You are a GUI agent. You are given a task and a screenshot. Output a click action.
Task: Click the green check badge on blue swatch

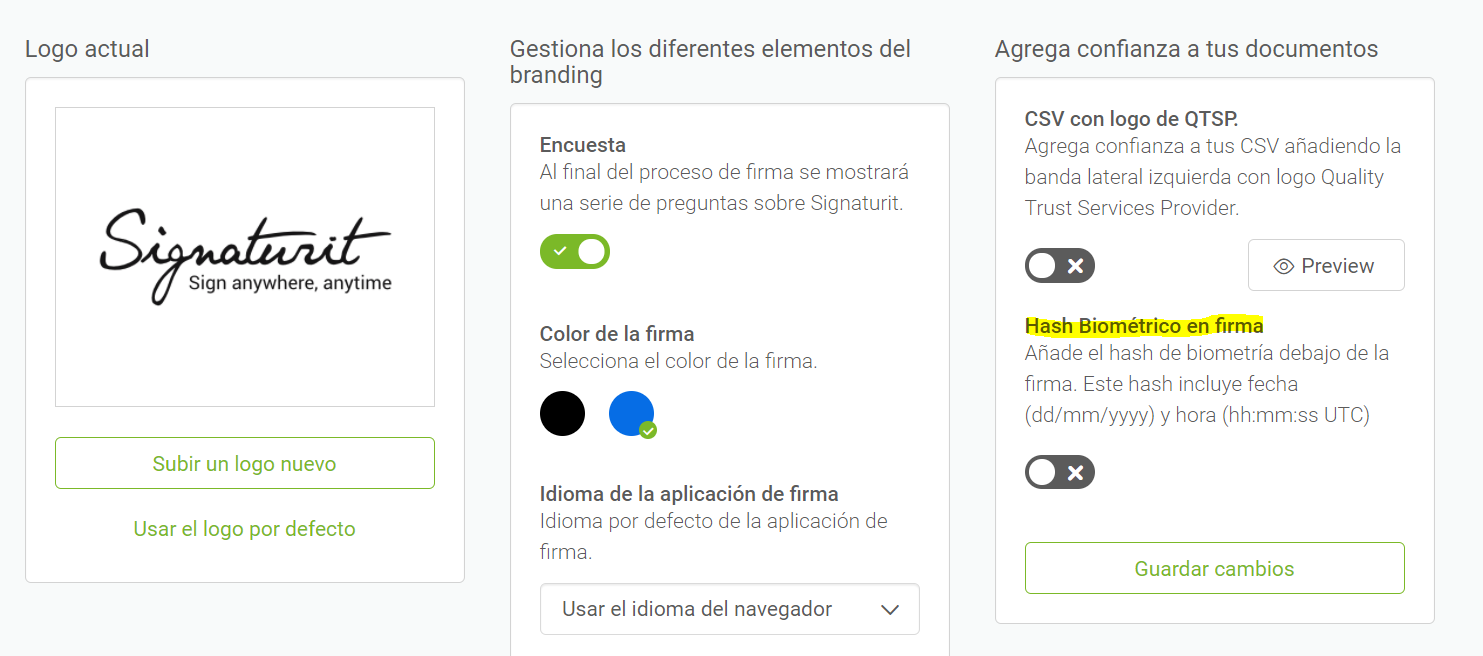tap(648, 430)
